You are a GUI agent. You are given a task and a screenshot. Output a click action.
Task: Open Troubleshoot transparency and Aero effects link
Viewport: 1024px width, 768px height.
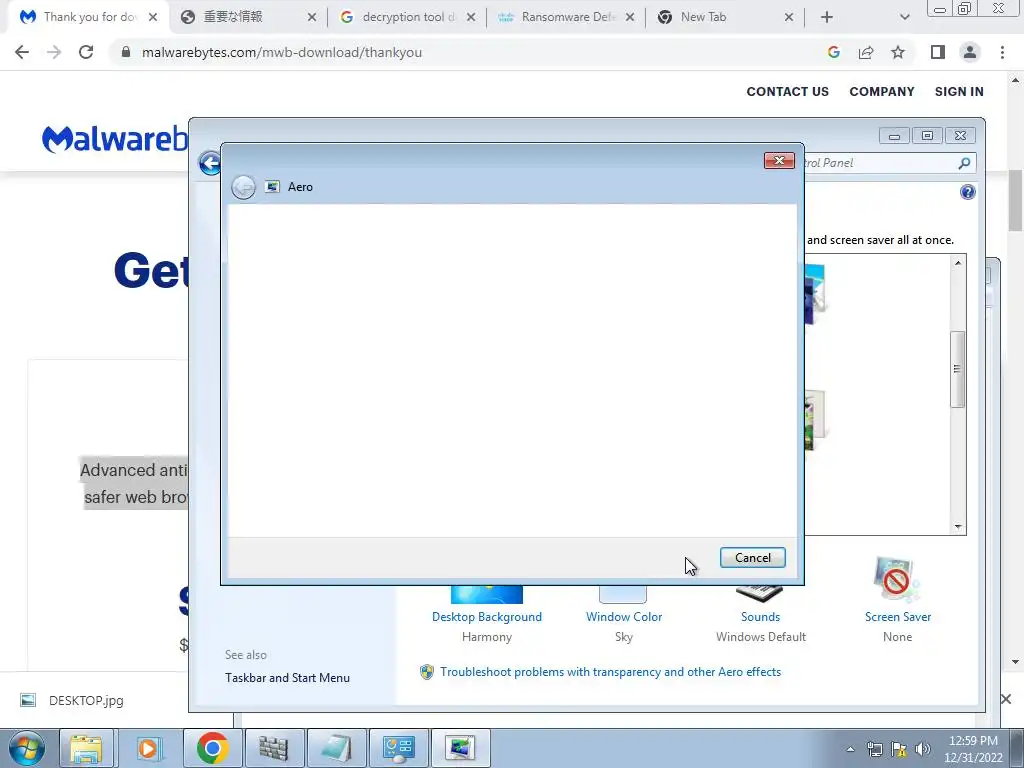click(x=610, y=672)
